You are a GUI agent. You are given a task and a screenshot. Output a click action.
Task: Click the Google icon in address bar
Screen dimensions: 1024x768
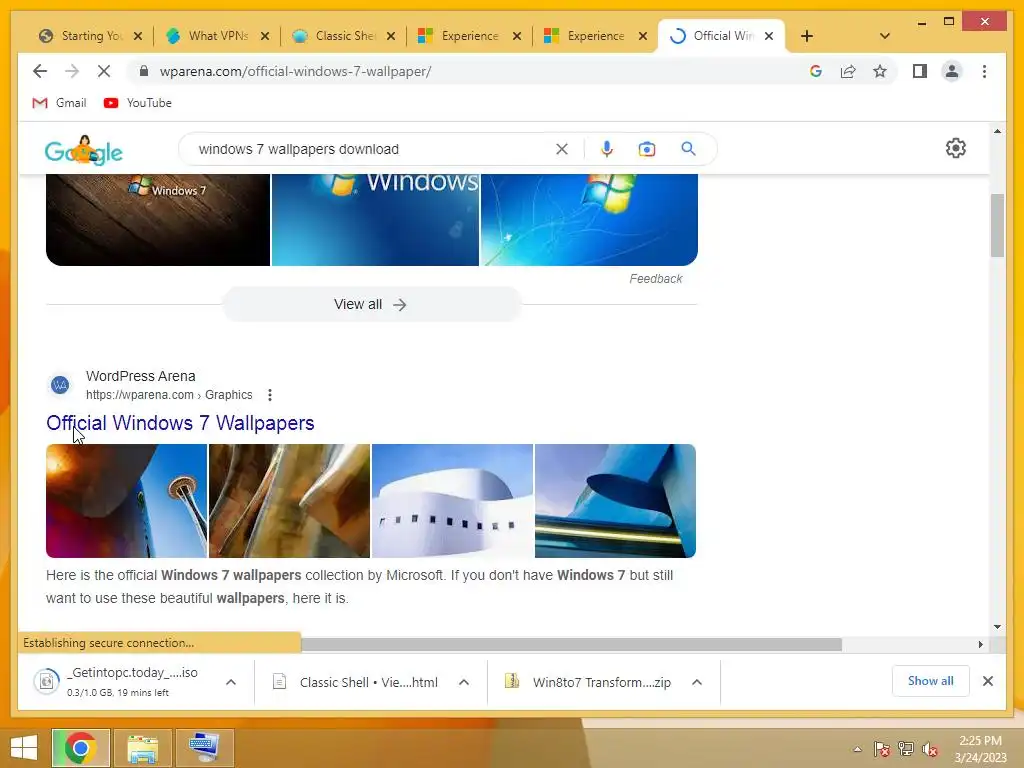tap(816, 71)
